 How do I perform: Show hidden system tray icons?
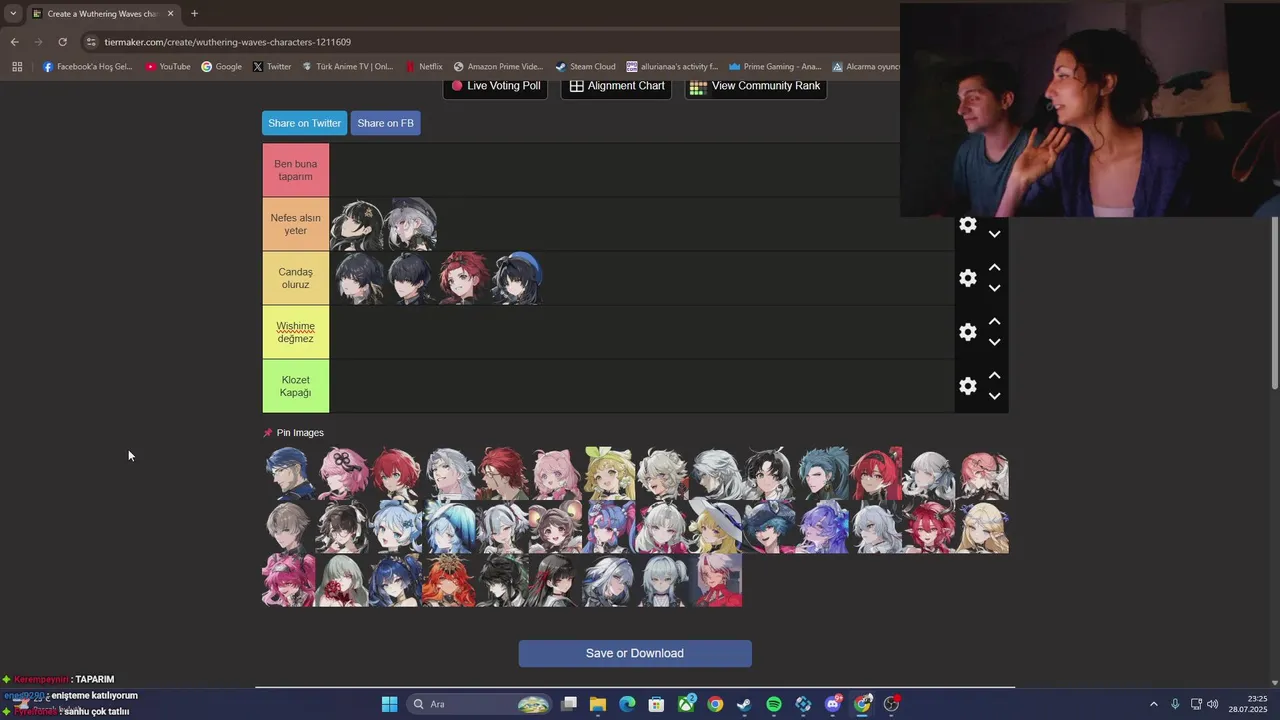[x=1153, y=704]
